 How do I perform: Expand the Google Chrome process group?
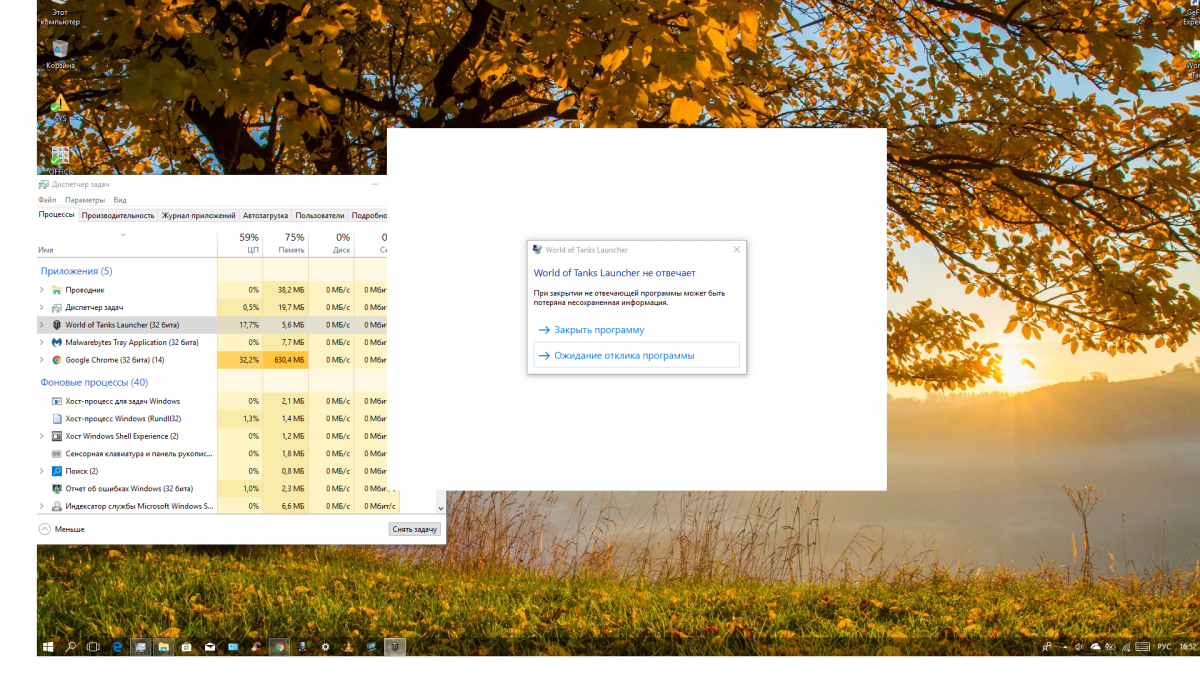[41, 360]
